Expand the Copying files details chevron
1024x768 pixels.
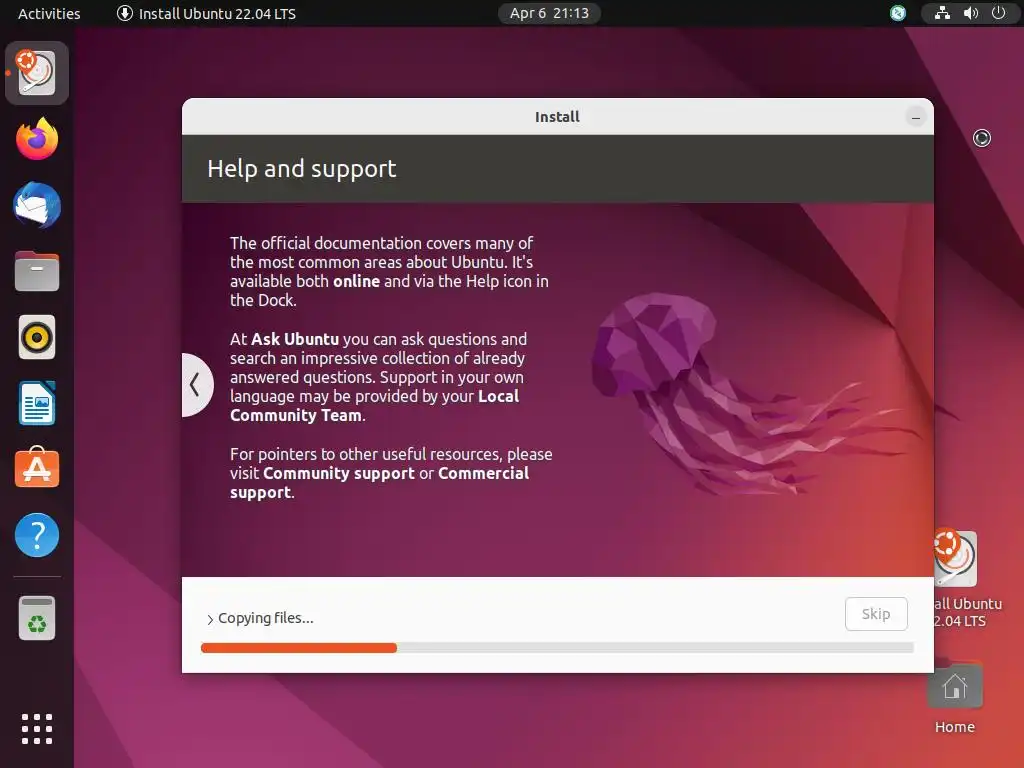[210, 619]
